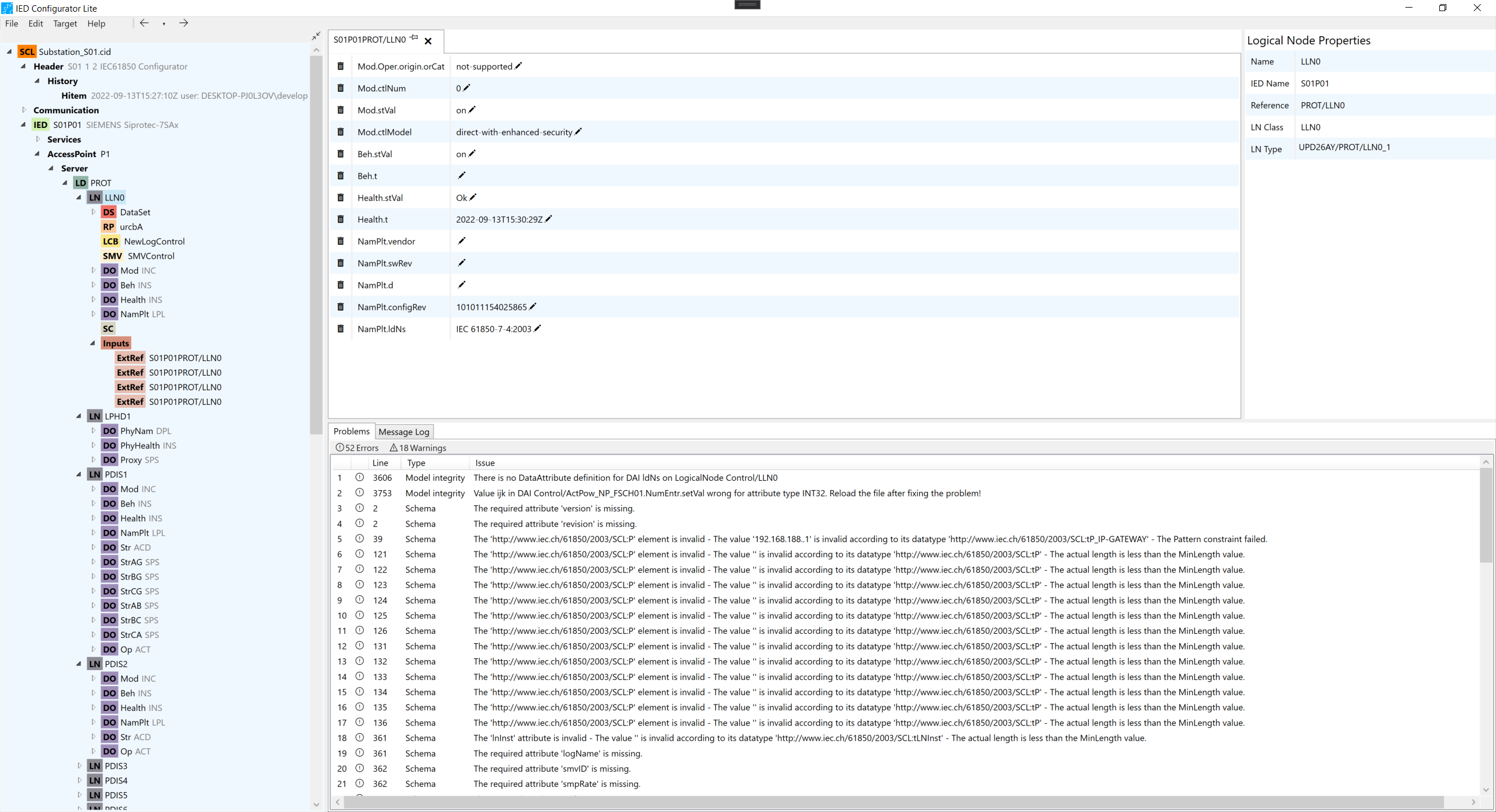
Task: Click the SMV Control icon SMVControl
Action: [x=113, y=255]
